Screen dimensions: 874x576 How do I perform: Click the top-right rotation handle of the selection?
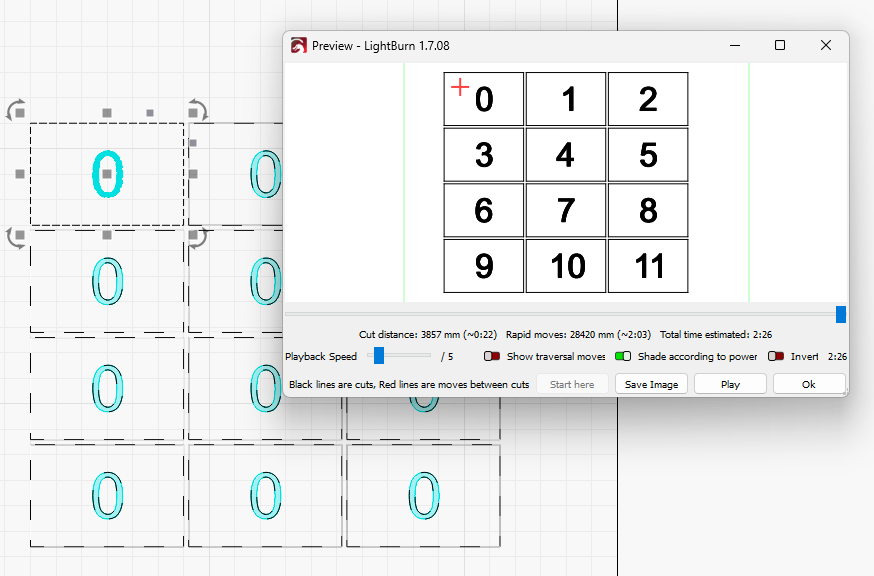[x=198, y=110]
